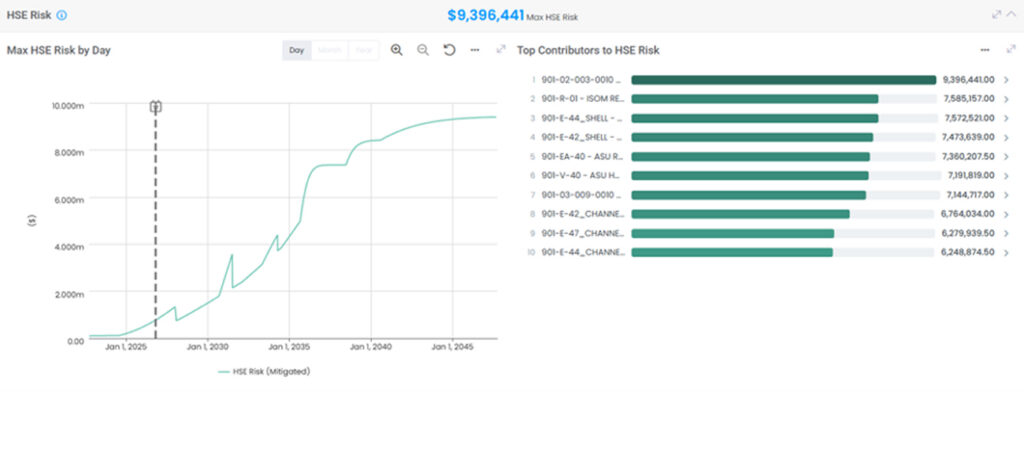Switch chart granularity to Year
The image size is (1024, 451).
[364, 50]
